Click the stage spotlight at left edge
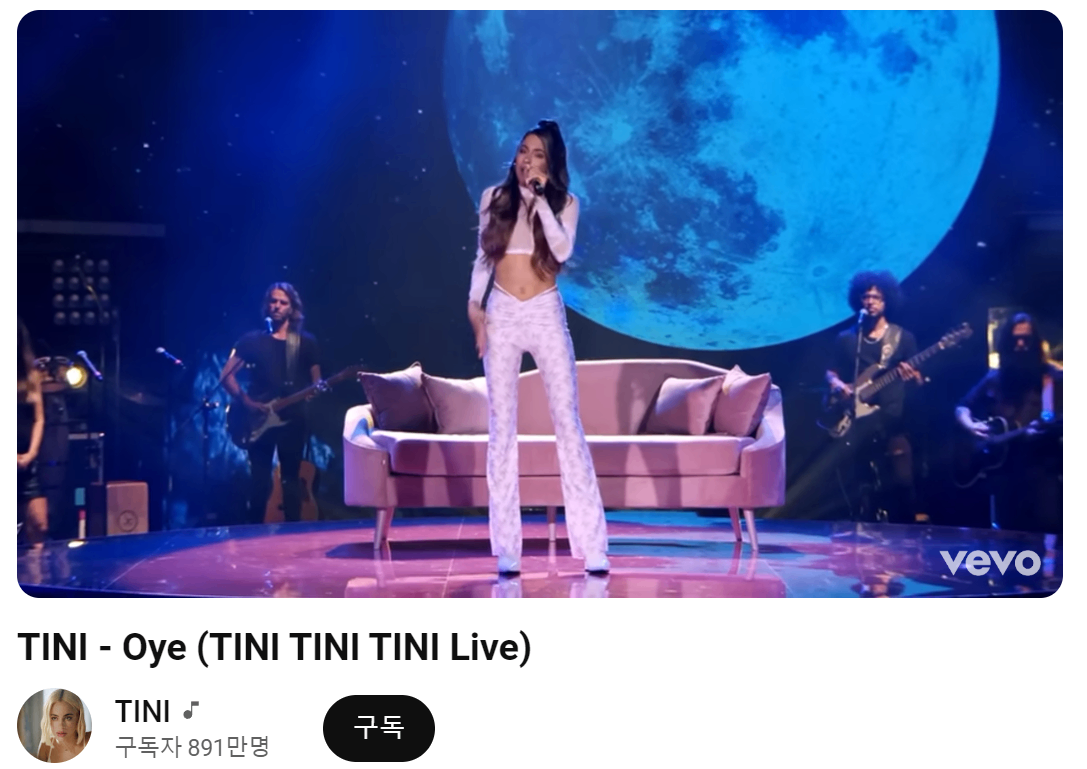The image size is (1087, 769). [x=73, y=375]
